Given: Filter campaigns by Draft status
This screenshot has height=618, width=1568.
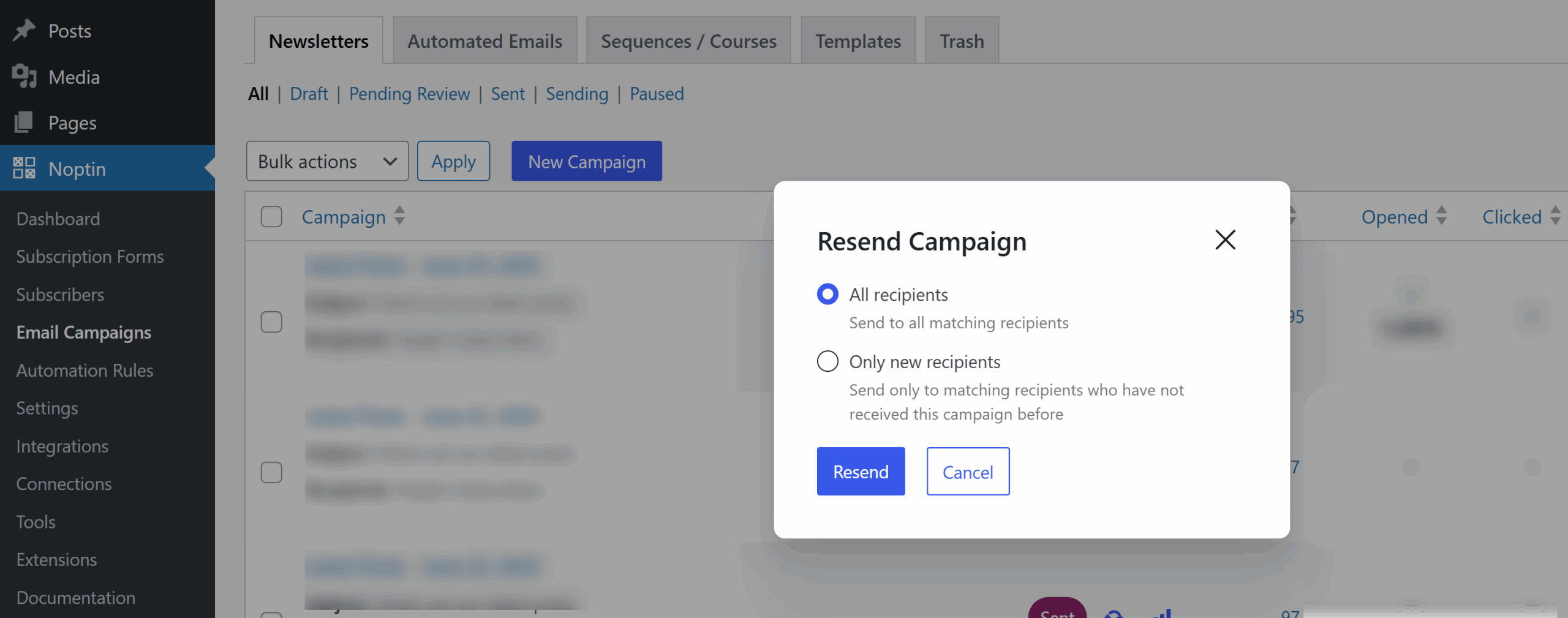Looking at the screenshot, I should click(x=309, y=94).
